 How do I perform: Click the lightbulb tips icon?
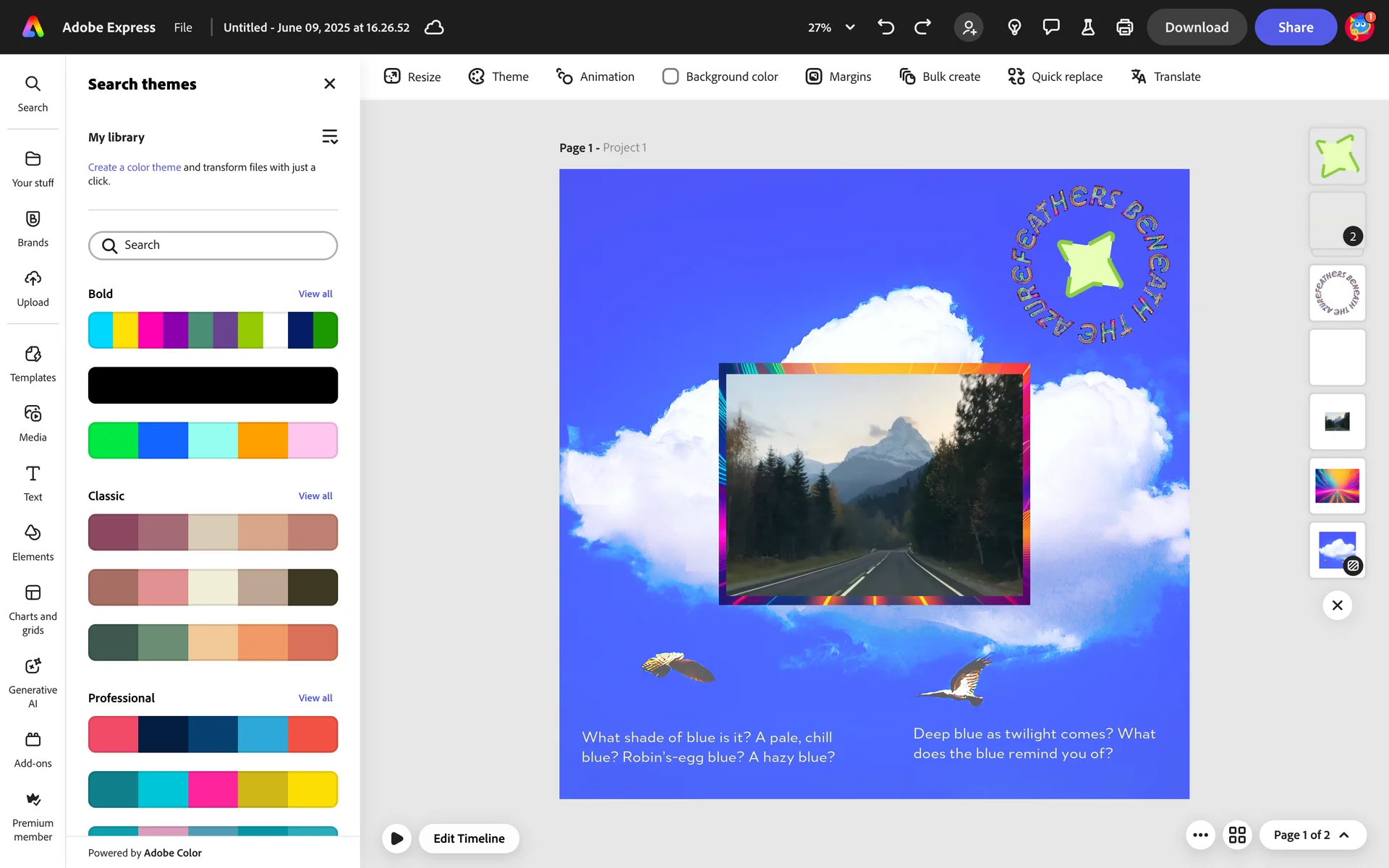pyautogui.click(x=1014, y=27)
